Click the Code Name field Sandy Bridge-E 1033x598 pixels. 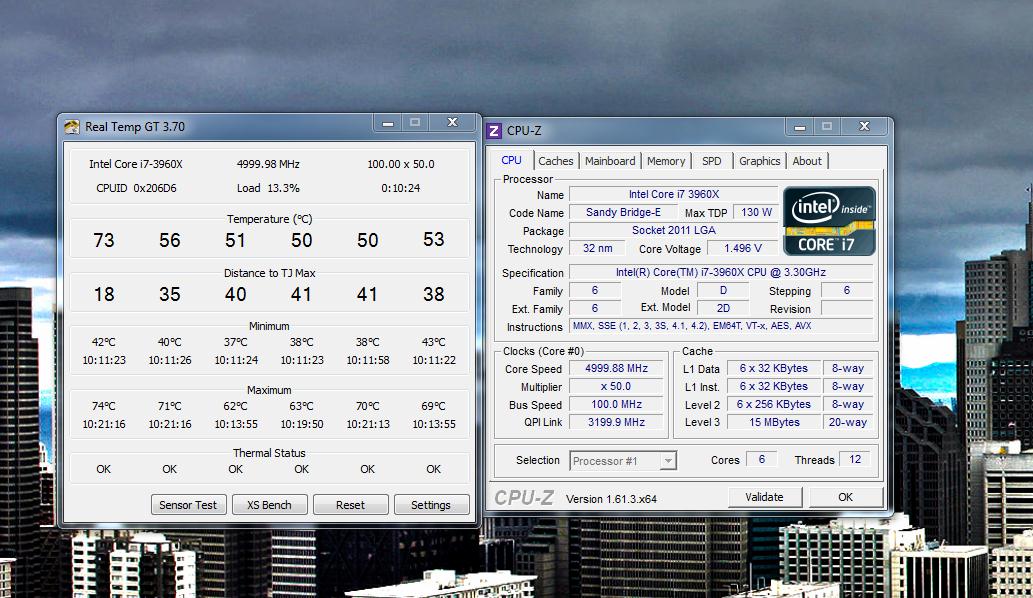(x=623, y=212)
